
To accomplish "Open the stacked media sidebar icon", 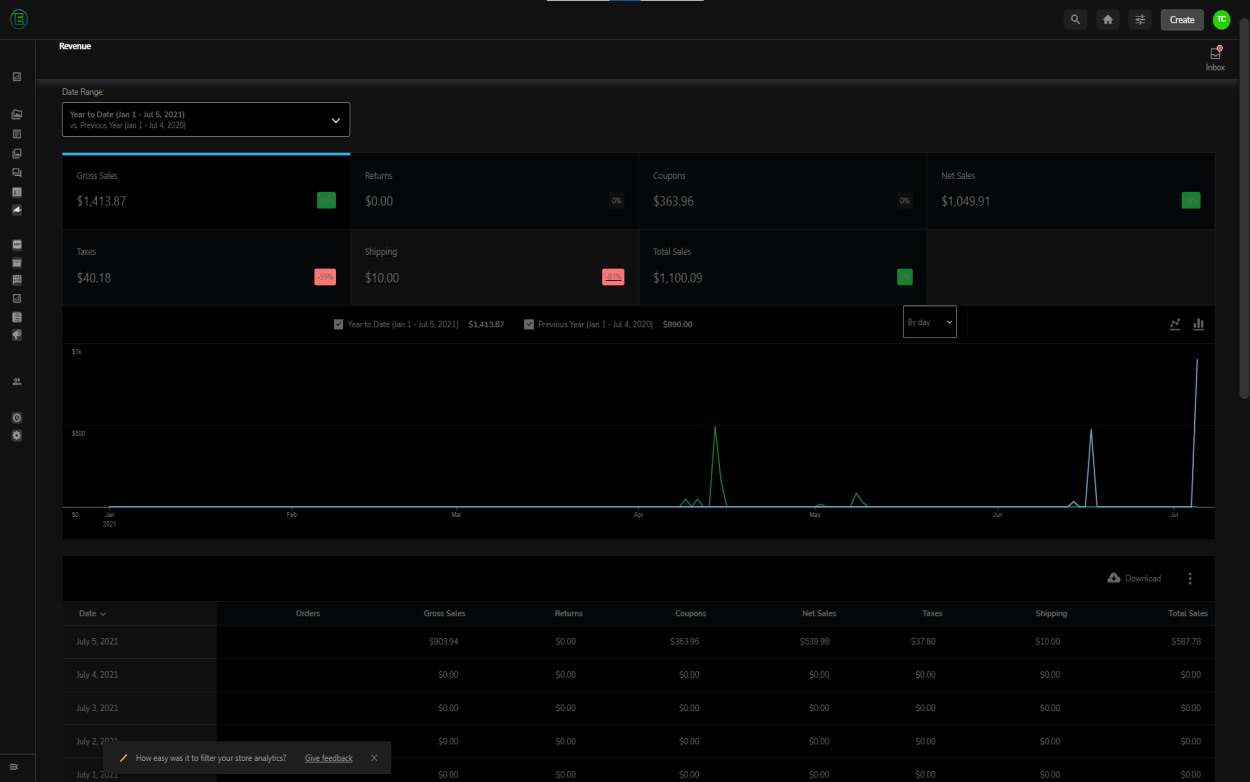I will click(17, 153).
